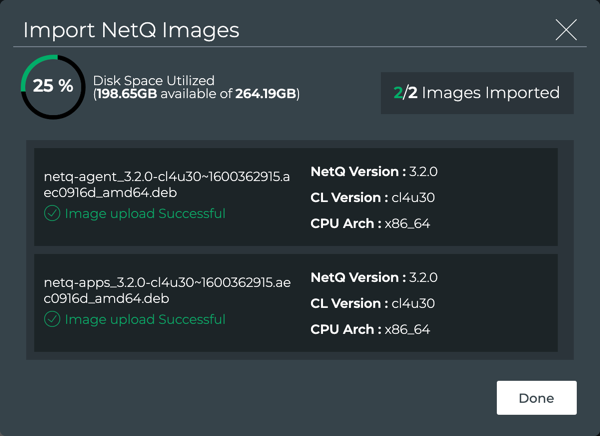Select the netq-apps .deb filename

click(x=138, y=291)
